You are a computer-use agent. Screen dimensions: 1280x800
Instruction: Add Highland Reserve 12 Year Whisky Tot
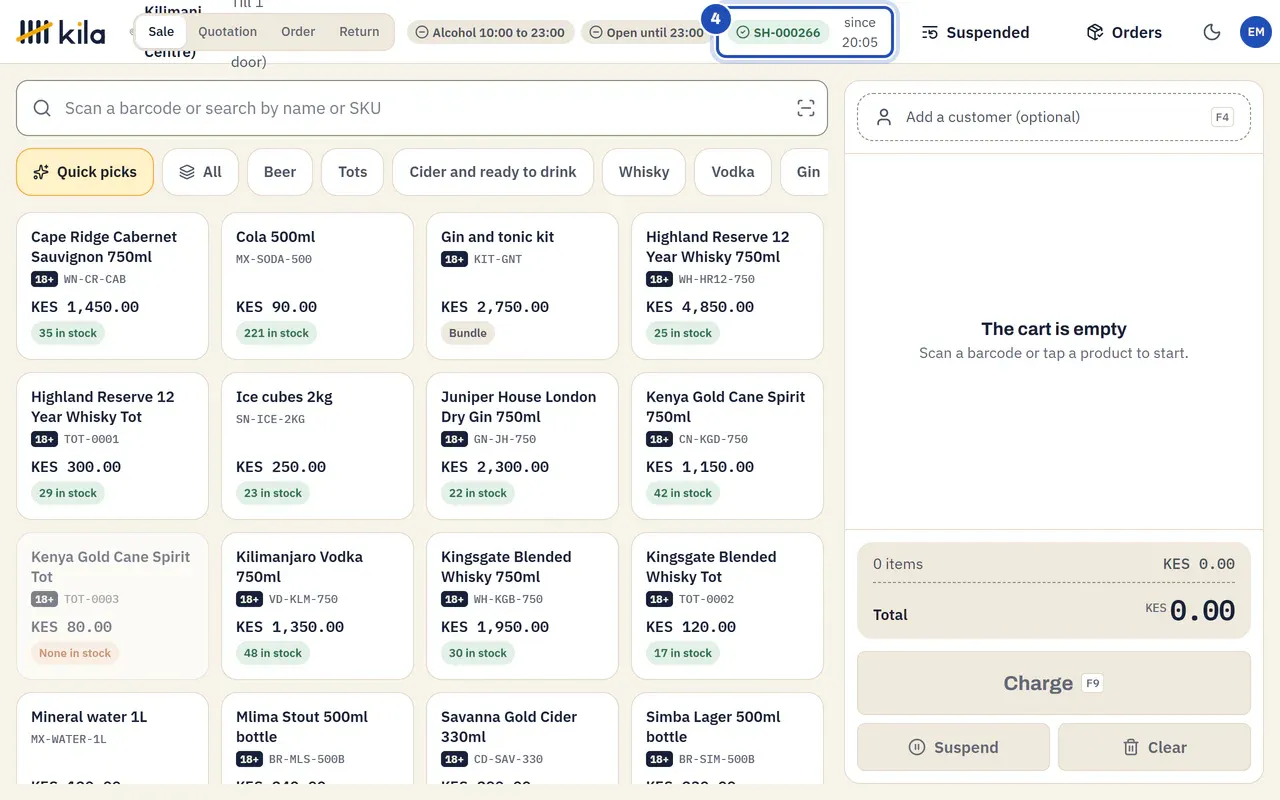112,446
